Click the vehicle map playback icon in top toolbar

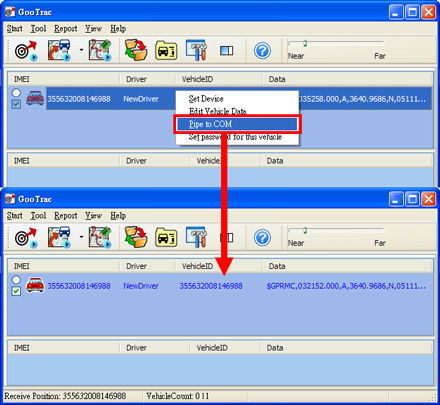(59, 50)
